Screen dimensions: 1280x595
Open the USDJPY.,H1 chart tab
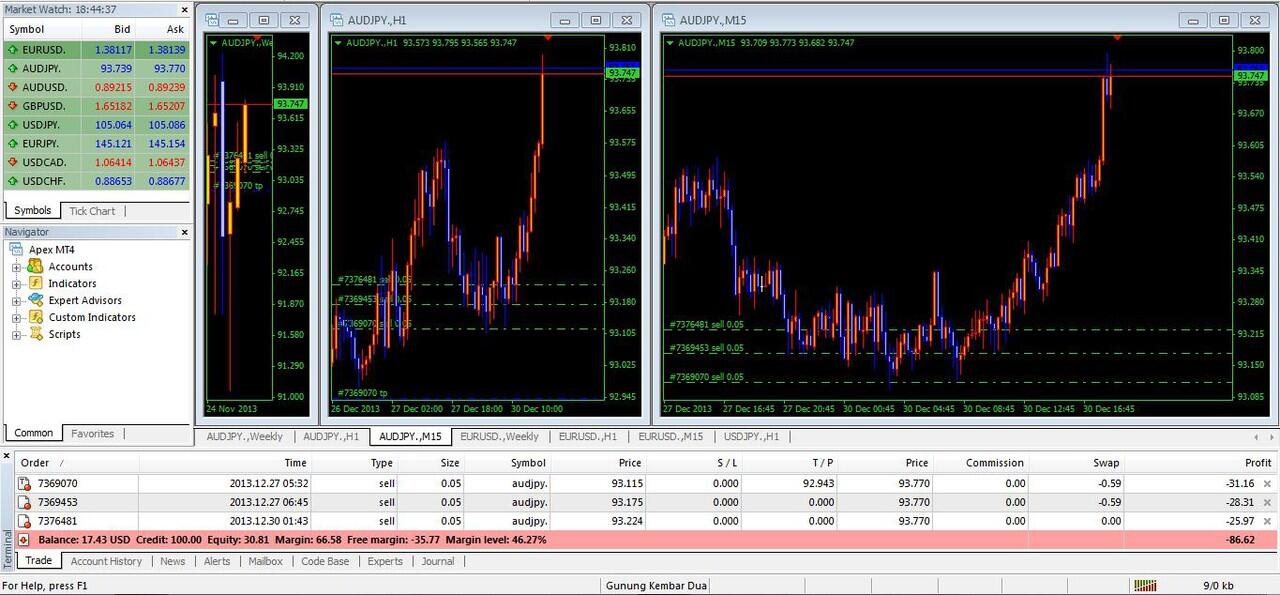752,436
